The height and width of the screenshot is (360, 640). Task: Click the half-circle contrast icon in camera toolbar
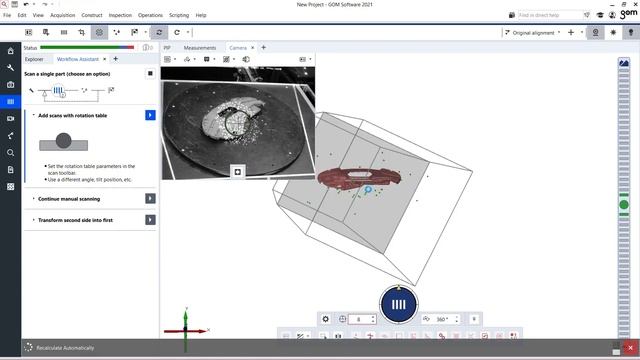(246, 59)
